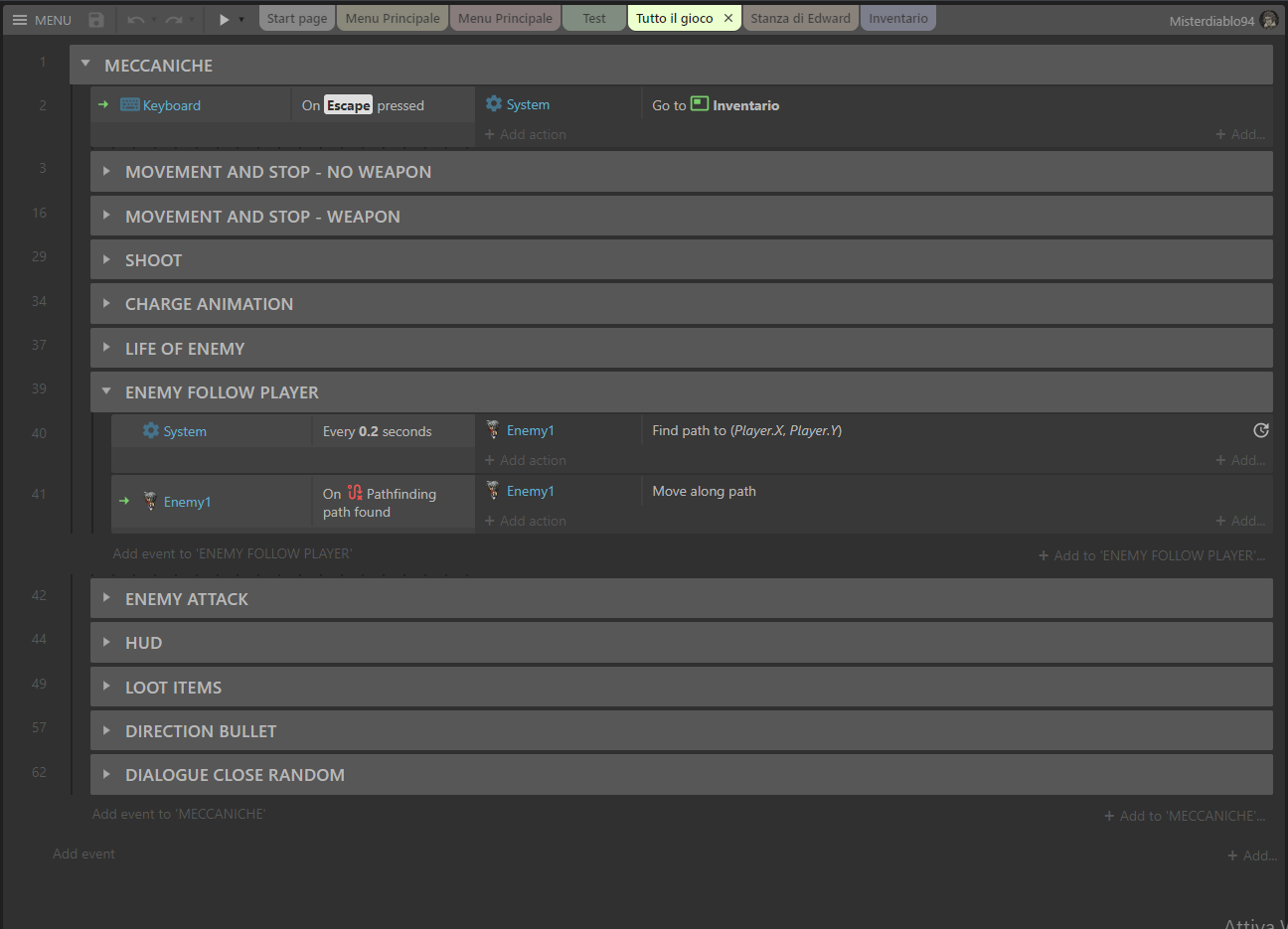The image size is (1288, 929).
Task: Click the redo arrow icon
Action: (174, 20)
